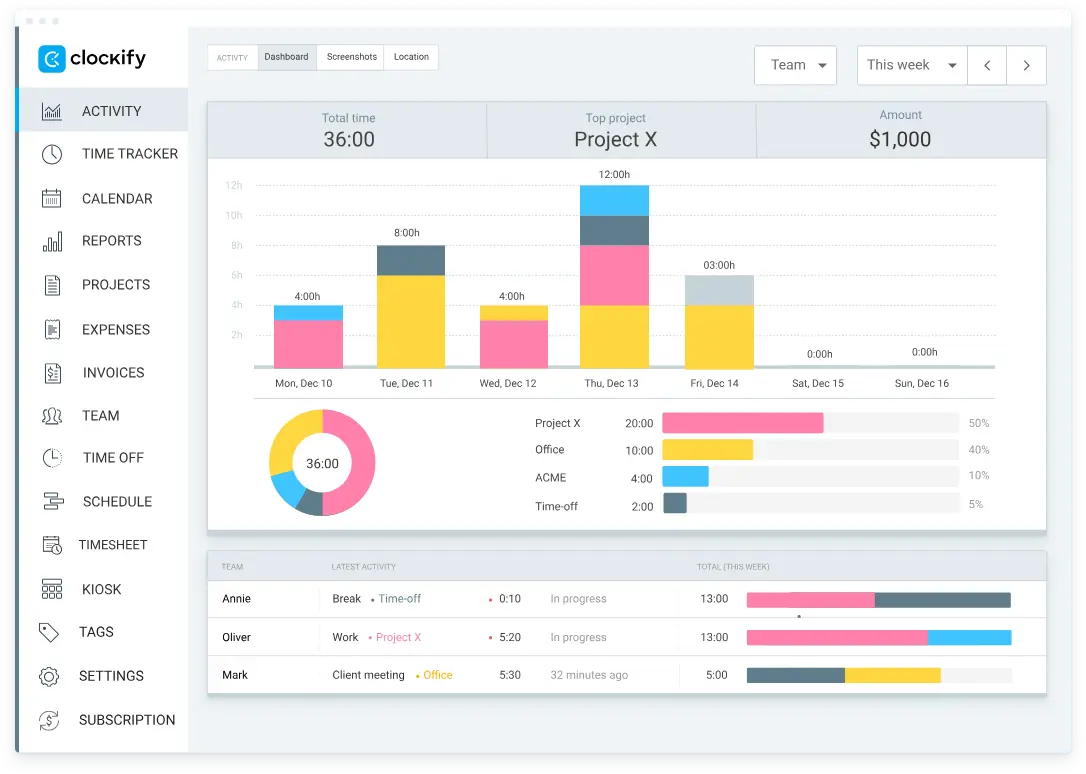Image resolution: width=1086 pixels, height=774 pixels.
Task: Click the Office link in Mark's row
Action: 438,675
